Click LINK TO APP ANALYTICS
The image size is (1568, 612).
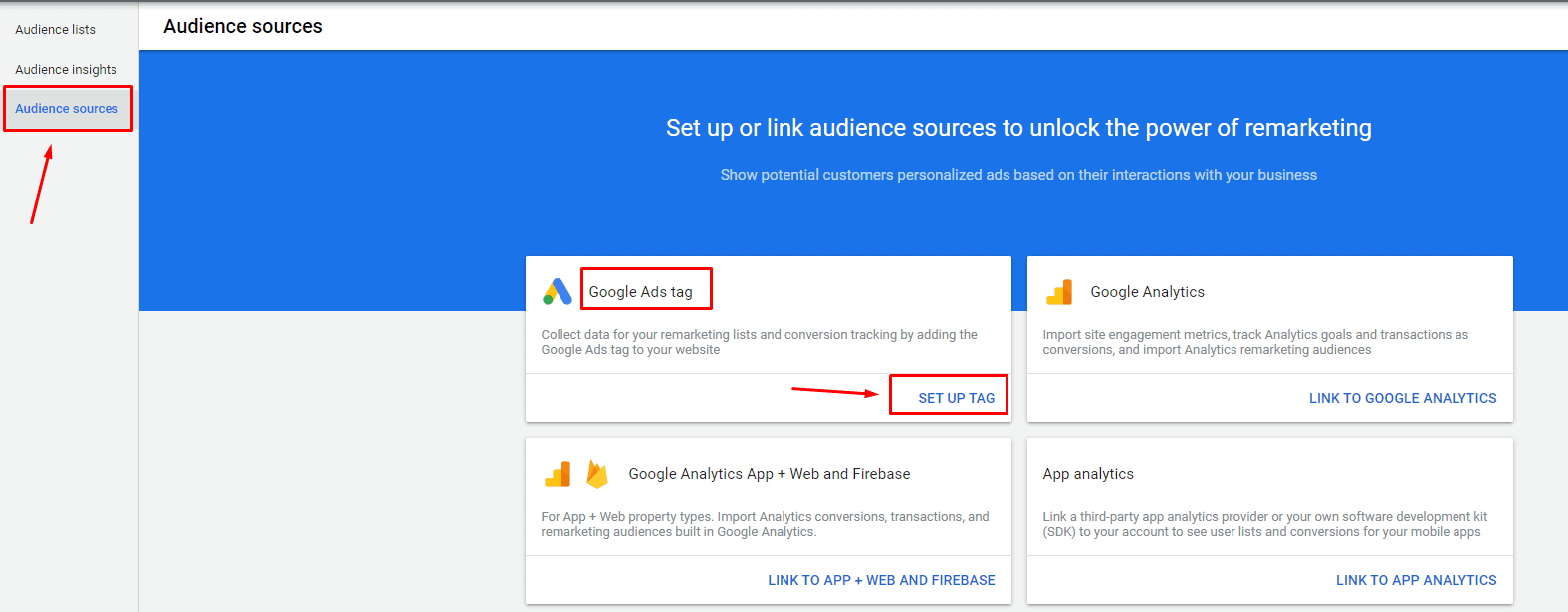point(1417,580)
